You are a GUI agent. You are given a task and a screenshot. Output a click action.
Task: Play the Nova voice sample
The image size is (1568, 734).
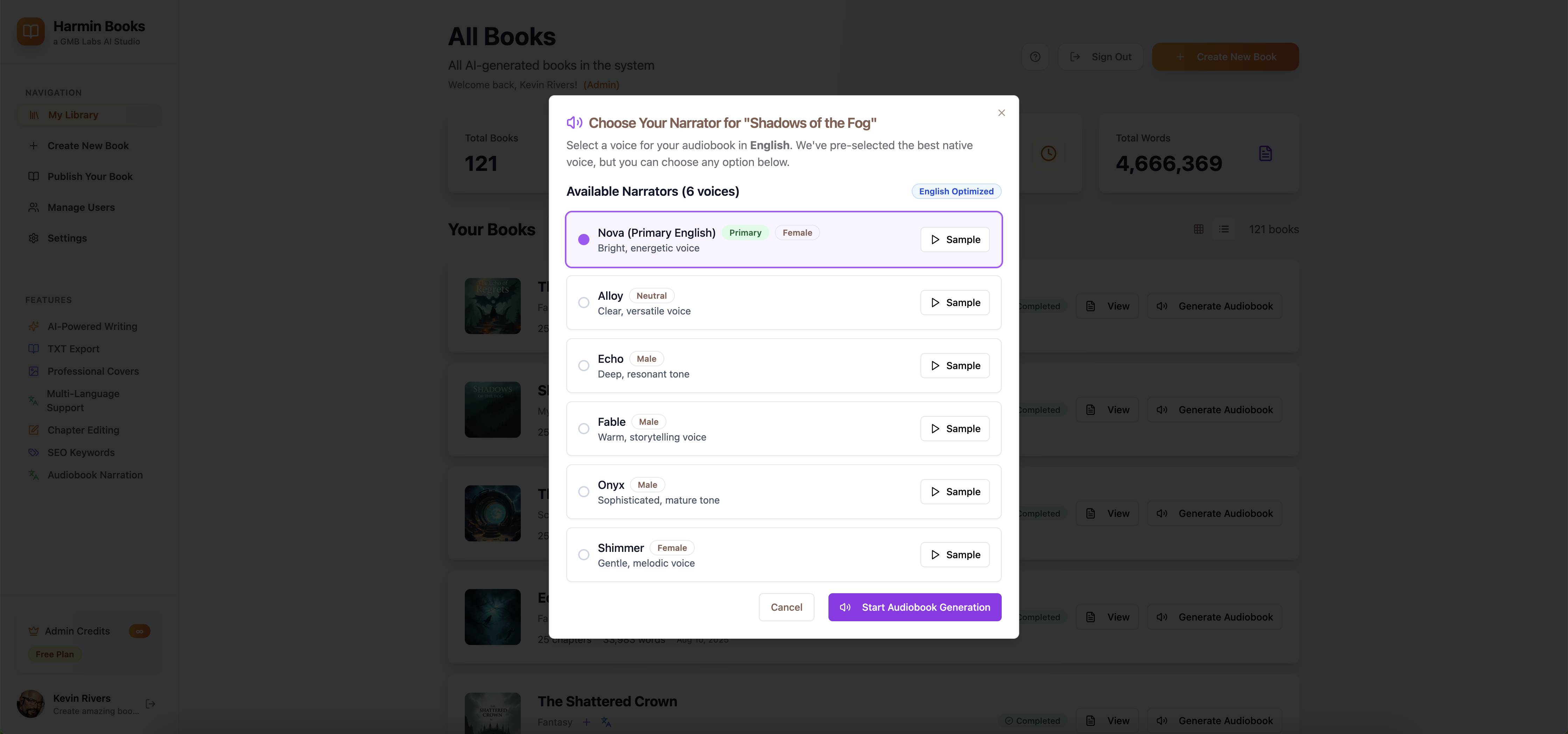[954, 240]
